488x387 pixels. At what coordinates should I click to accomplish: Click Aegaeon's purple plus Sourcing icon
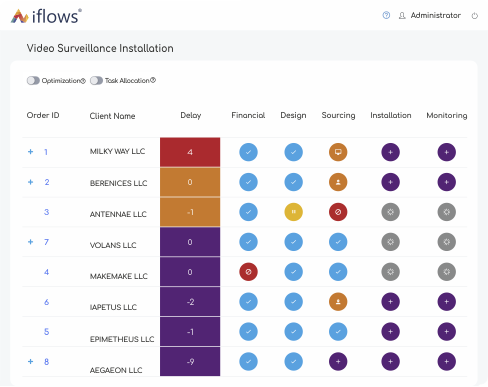[338, 362]
